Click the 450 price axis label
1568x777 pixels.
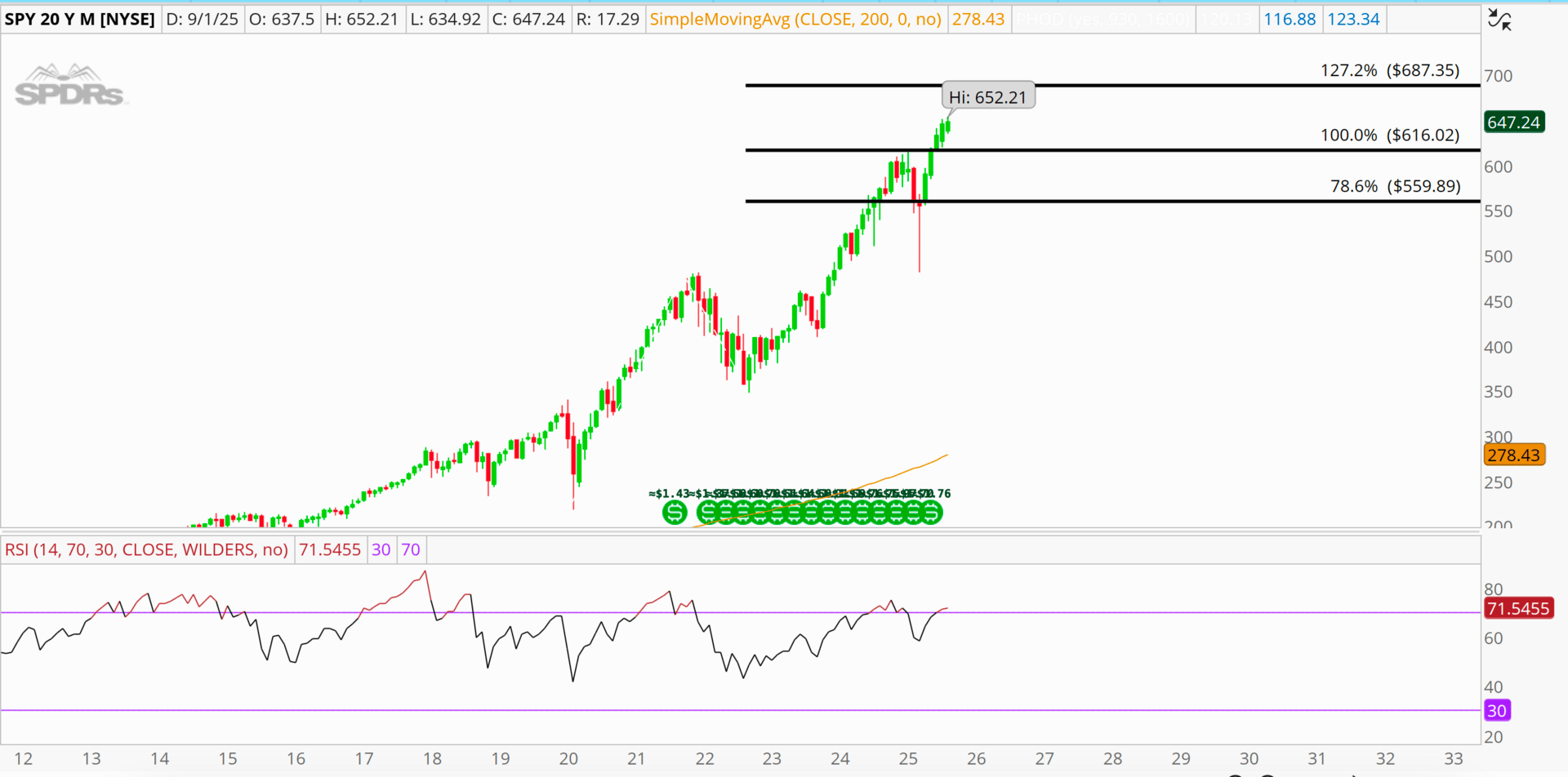(1499, 302)
